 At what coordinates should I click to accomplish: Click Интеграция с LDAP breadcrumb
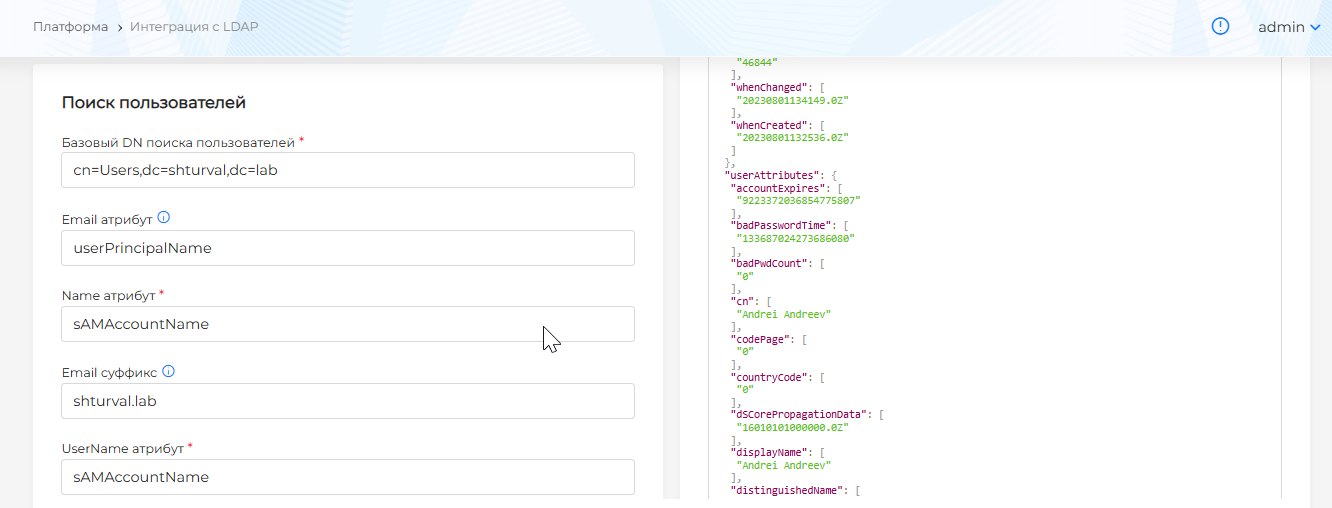[x=193, y=27]
